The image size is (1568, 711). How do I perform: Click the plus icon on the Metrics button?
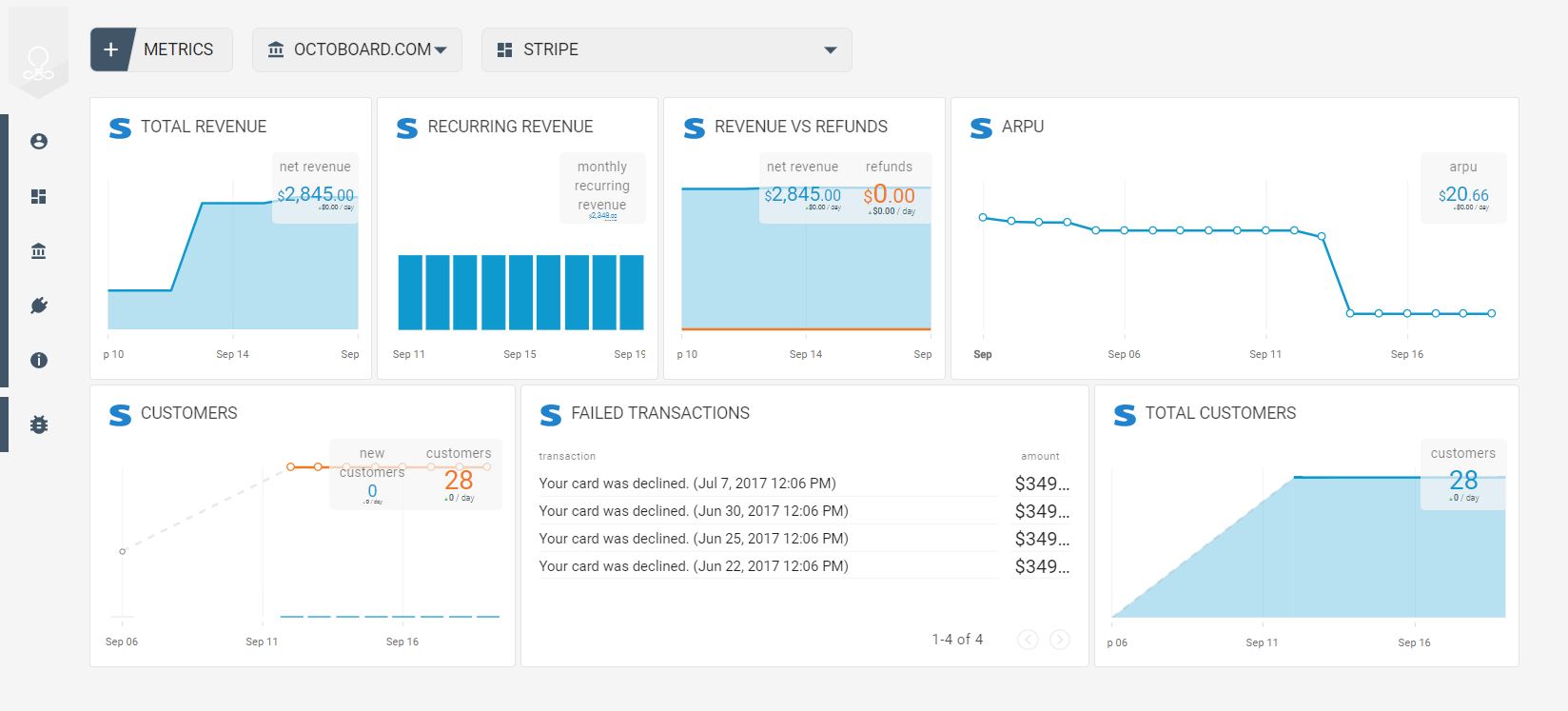tap(111, 49)
